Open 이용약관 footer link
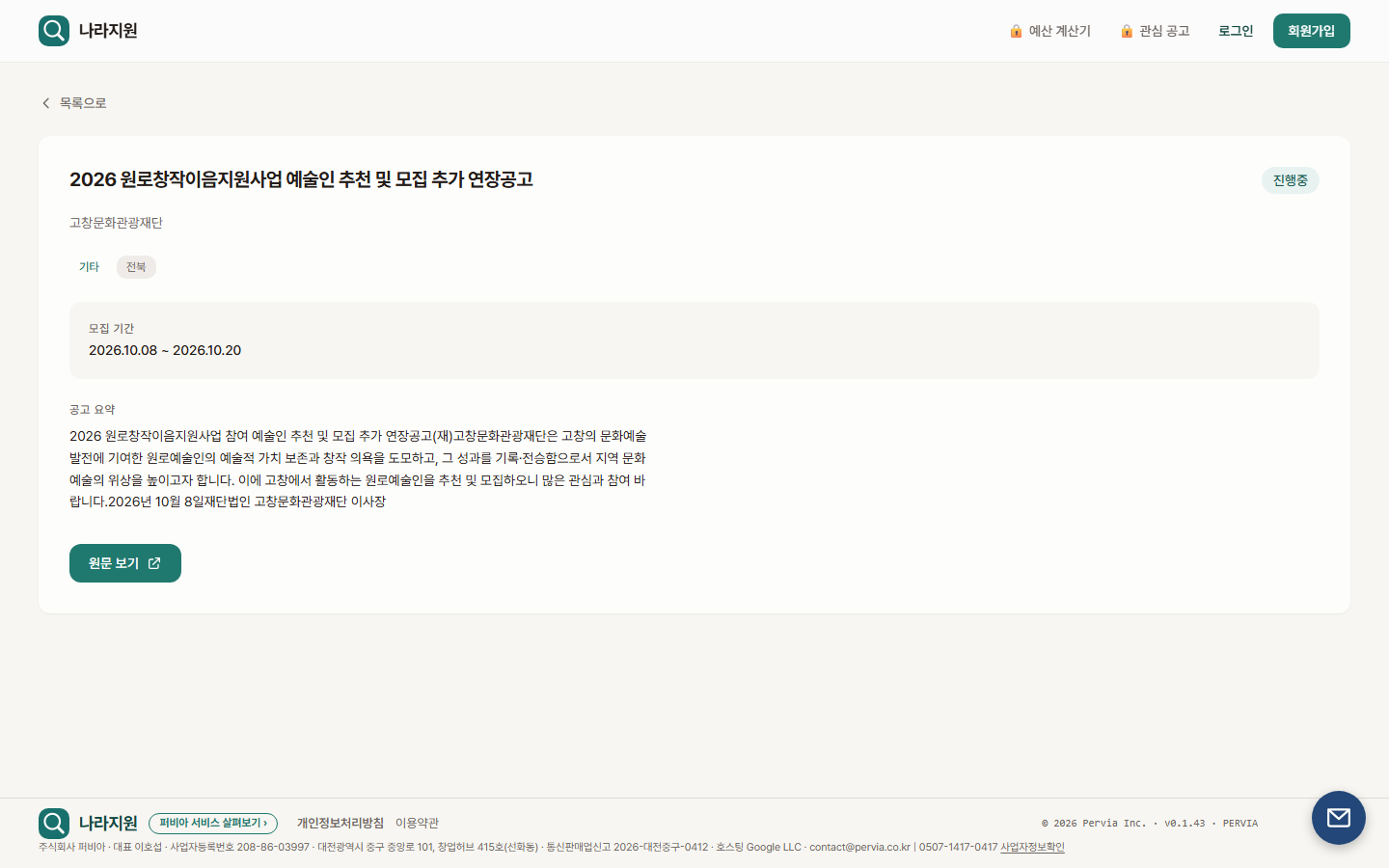1389x868 pixels. pos(417,824)
